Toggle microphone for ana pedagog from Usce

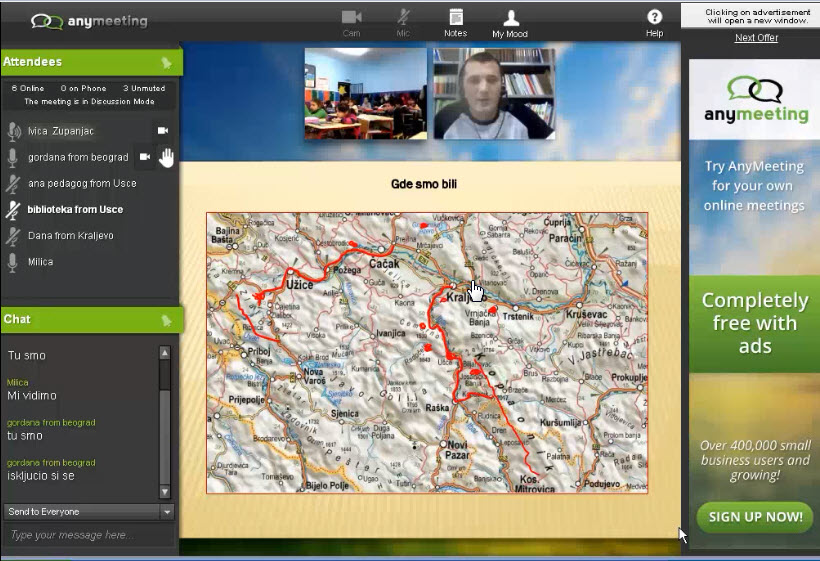[x=13, y=184]
